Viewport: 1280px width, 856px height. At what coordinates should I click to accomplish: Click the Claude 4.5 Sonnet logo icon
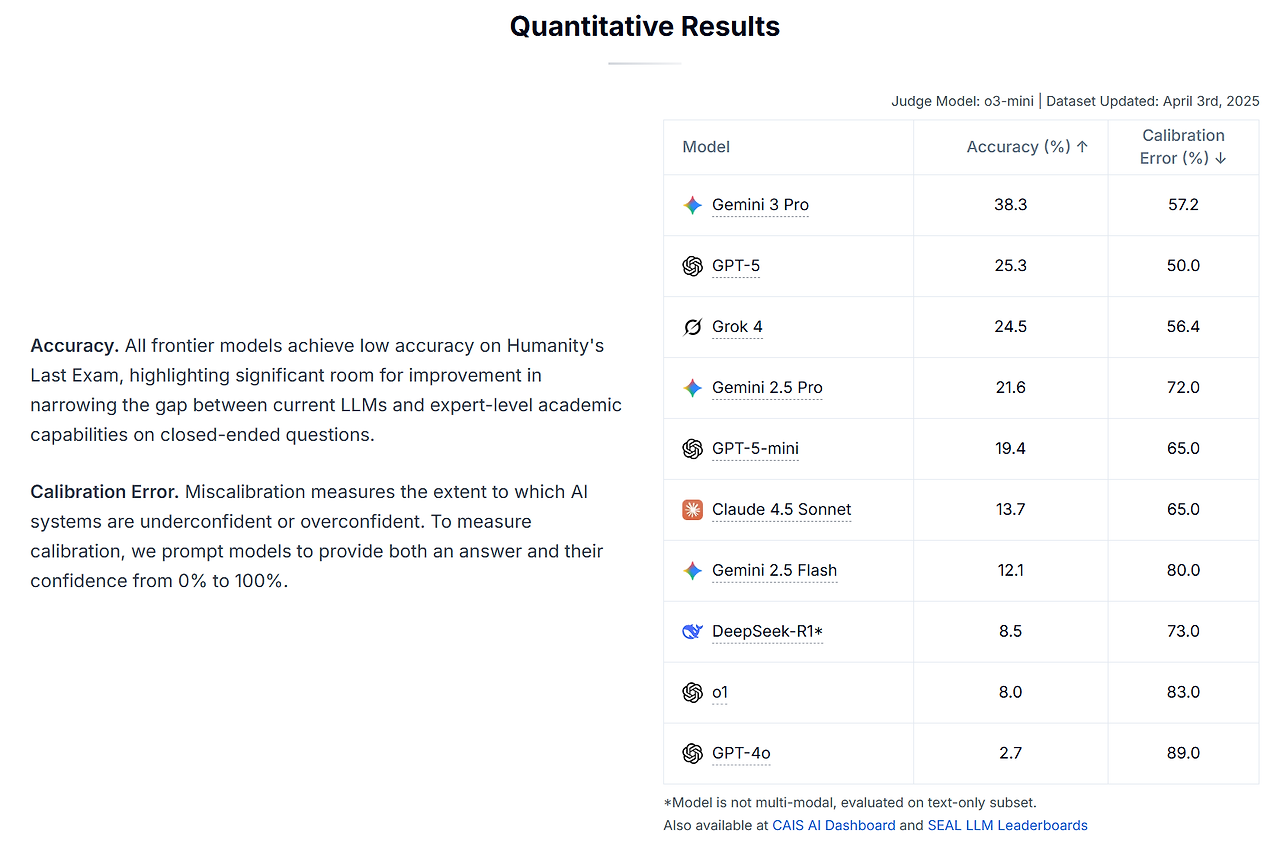692,510
